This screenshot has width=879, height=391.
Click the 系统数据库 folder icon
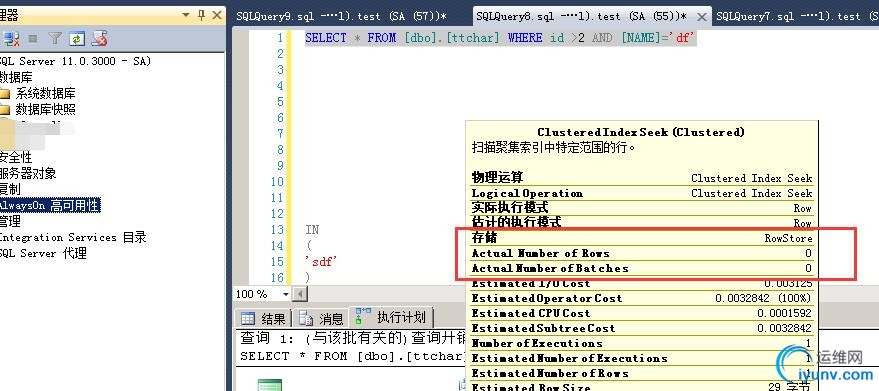tap(5, 94)
